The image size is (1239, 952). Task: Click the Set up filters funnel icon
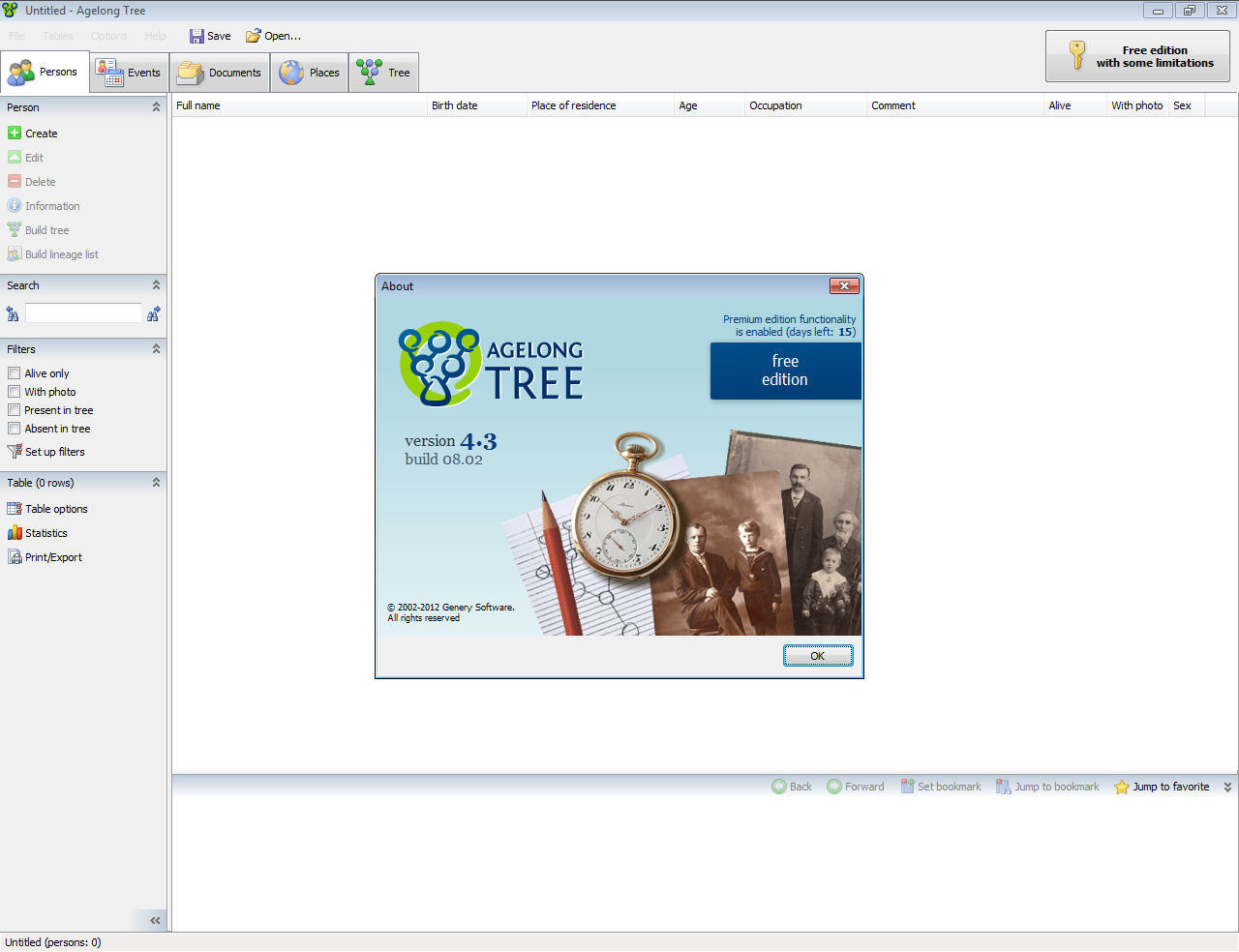click(15, 451)
